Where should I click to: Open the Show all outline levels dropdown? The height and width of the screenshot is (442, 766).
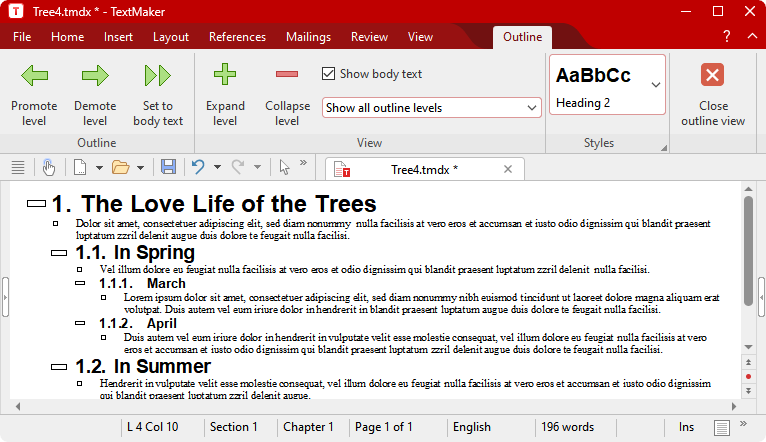click(x=431, y=107)
